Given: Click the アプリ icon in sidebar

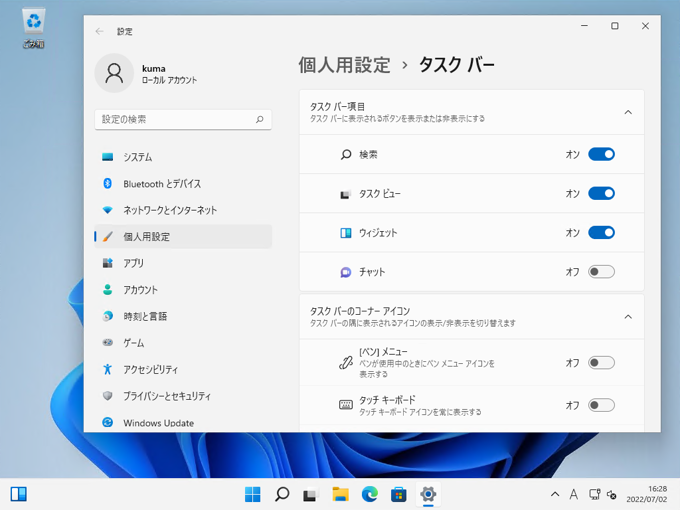Looking at the screenshot, I should tap(108, 263).
